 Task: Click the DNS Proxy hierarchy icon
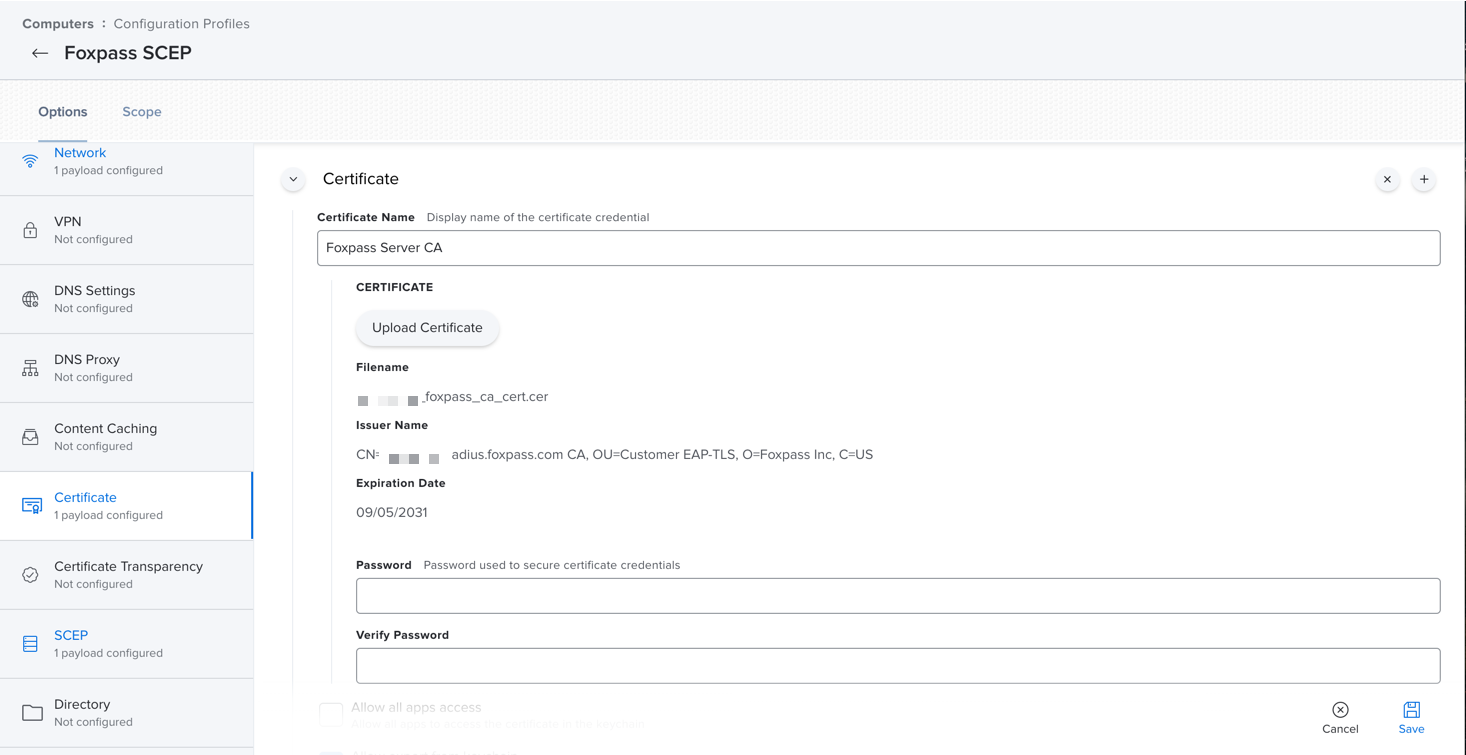coord(30,368)
